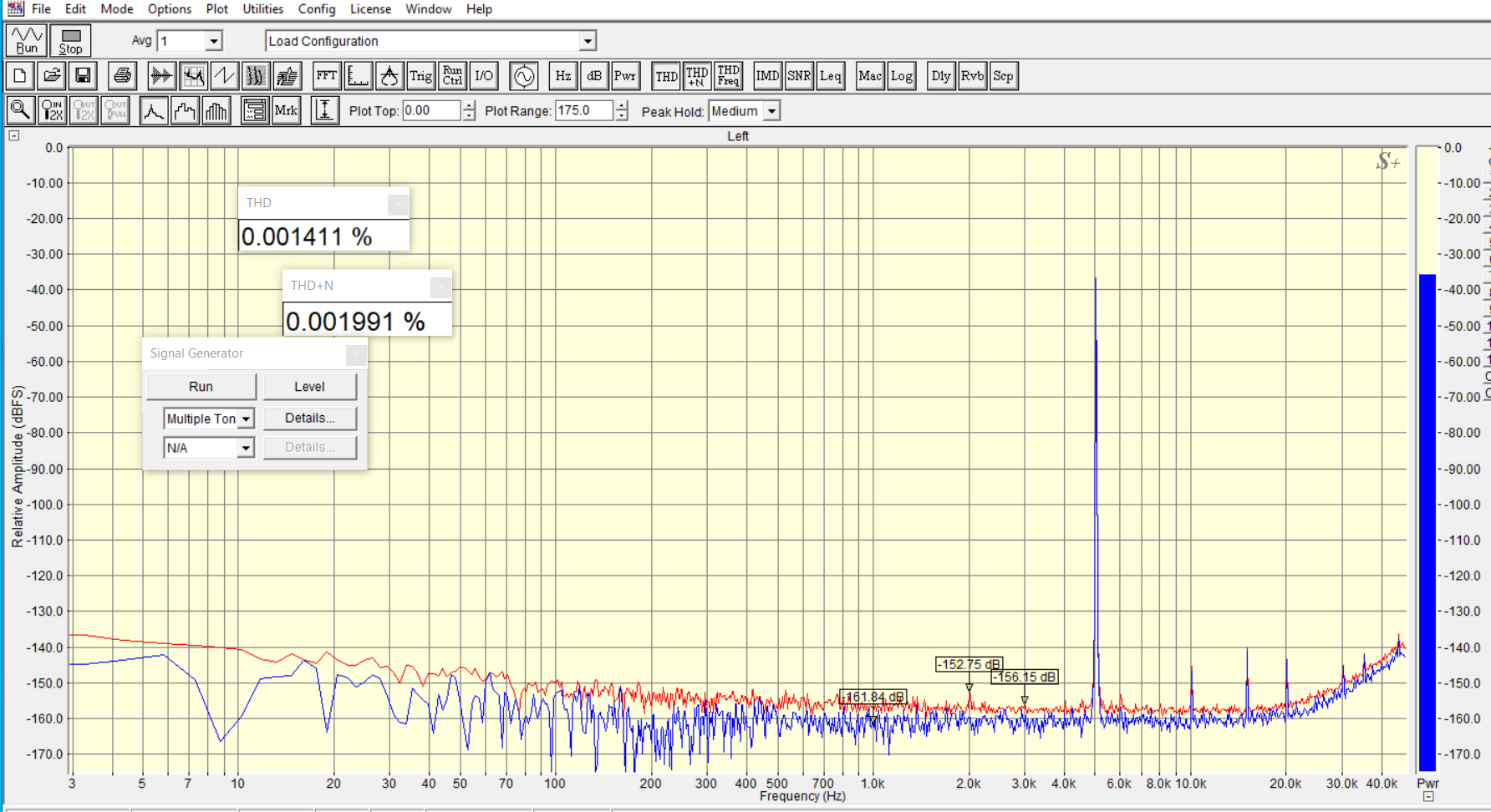Toggle the Signal Generator sine-wave button
Screen dimensions: 1491x812
524,76
